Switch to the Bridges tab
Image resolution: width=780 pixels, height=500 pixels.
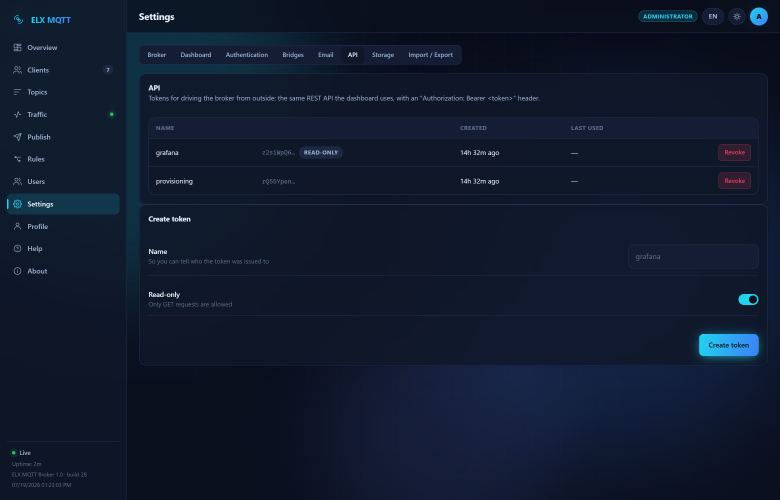coord(293,55)
